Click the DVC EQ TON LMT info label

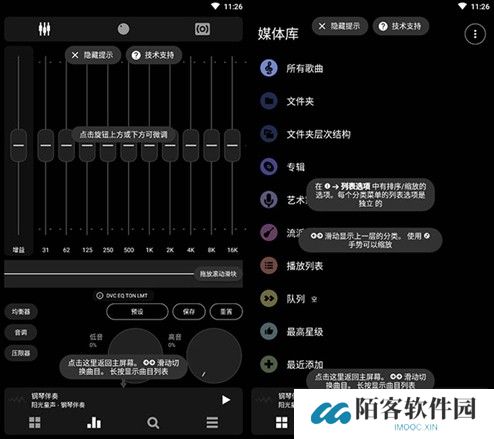point(122,296)
